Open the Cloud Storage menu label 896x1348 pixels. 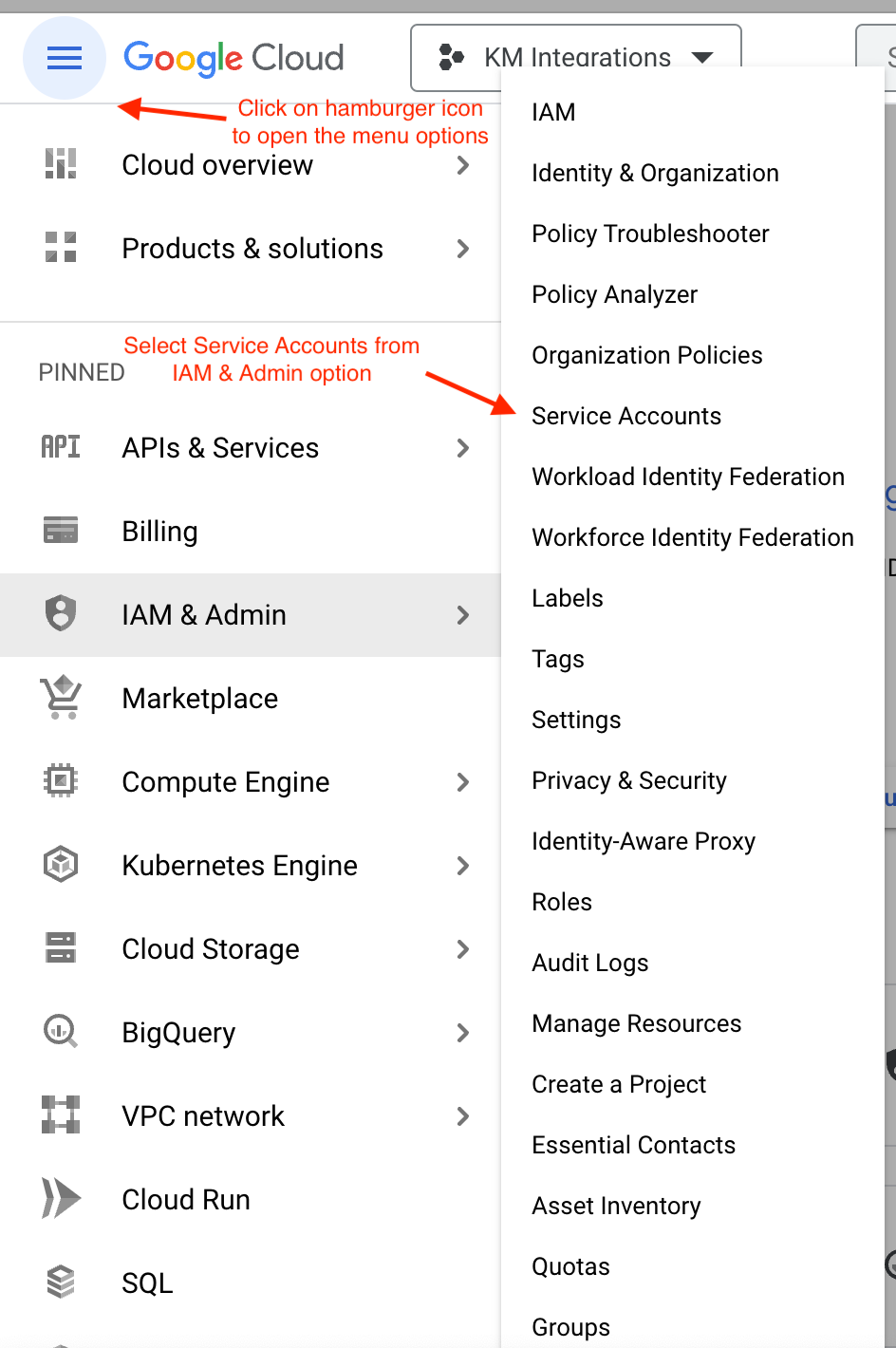coord(211,949)
